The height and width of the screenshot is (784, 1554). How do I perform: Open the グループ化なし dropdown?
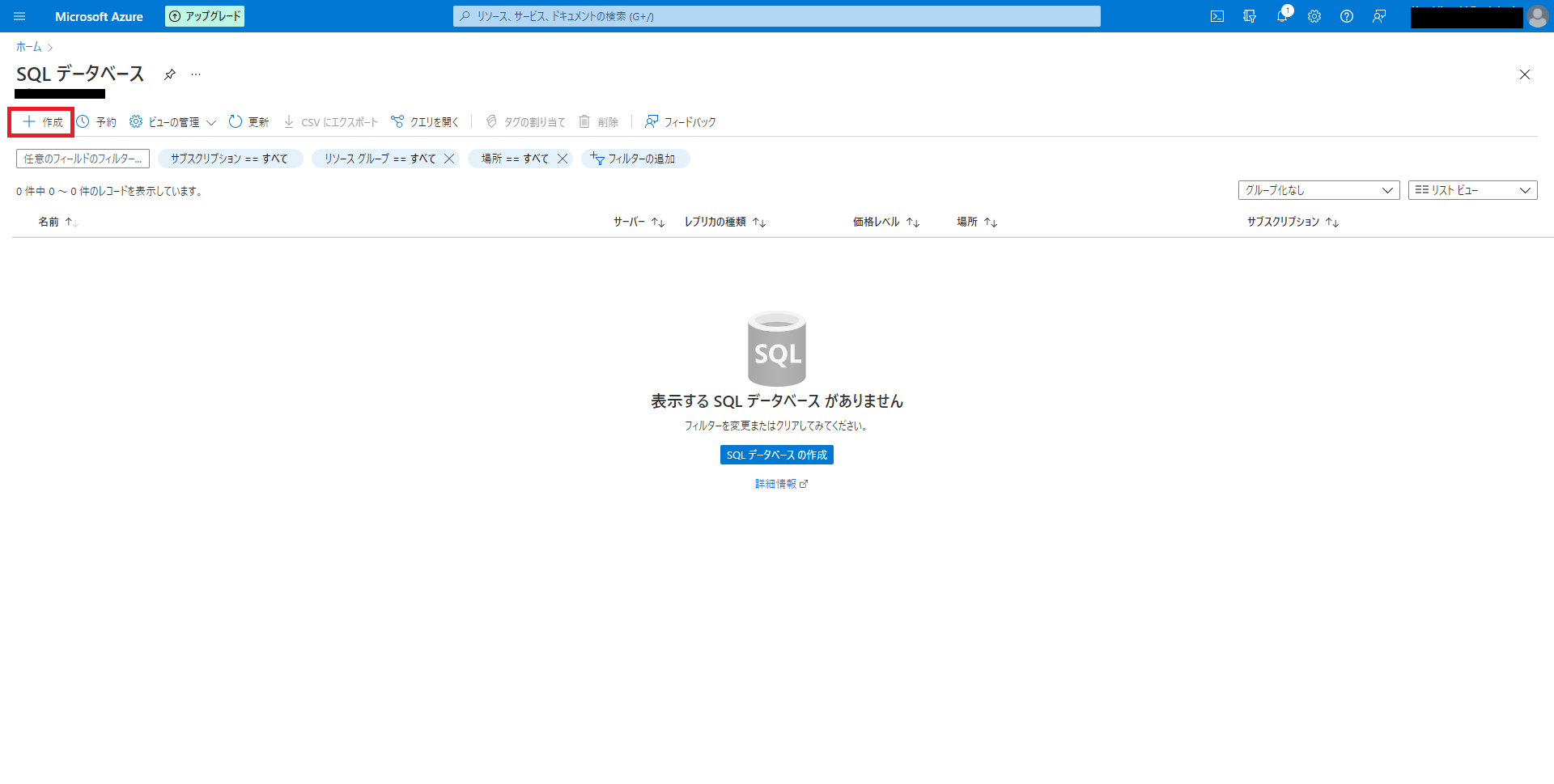point(1318,189)
